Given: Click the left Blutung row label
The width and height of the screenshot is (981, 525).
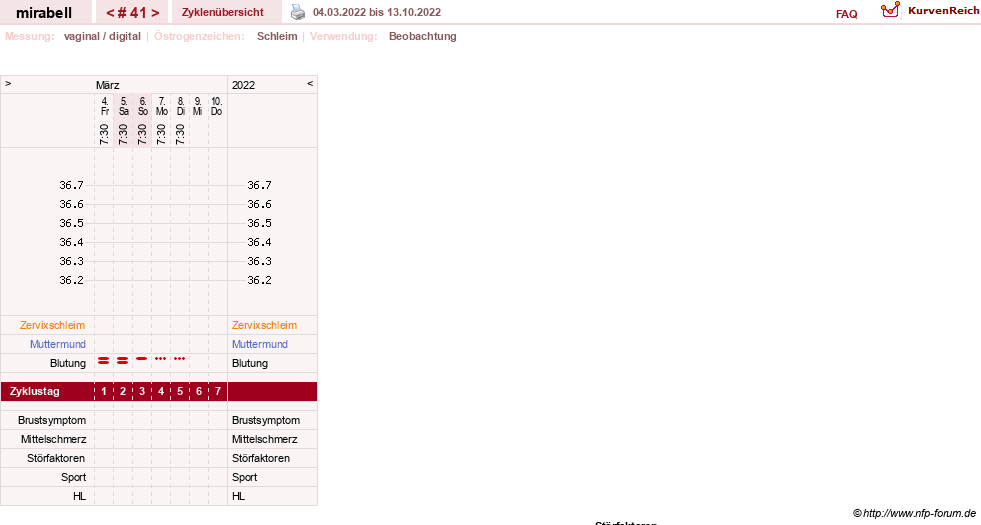Looking at the screenshot, I should [x=68, y=363].
